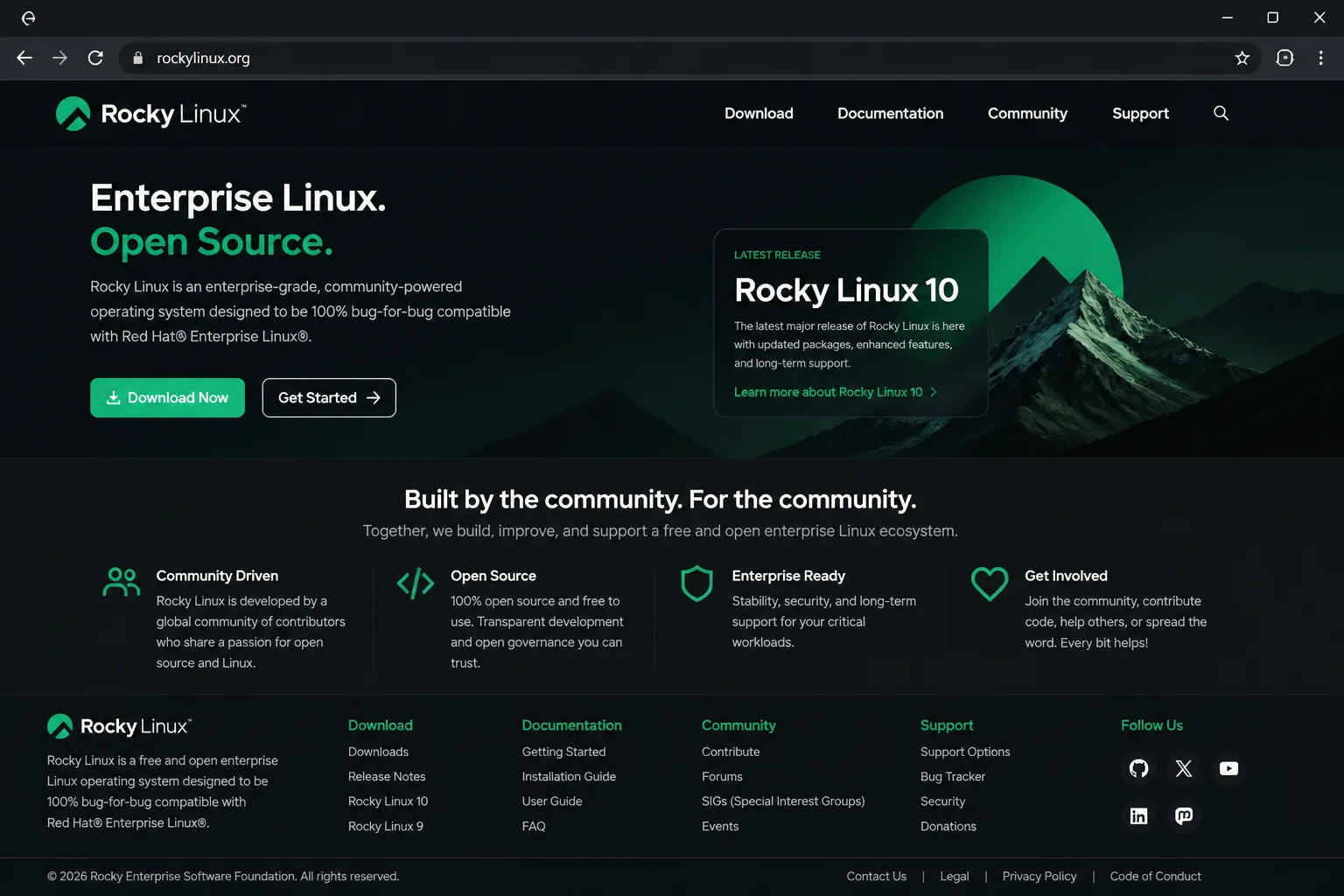Open the Bug Tracker link
The height and width of the screenshot is (896, 1344).
coord(953,776)
